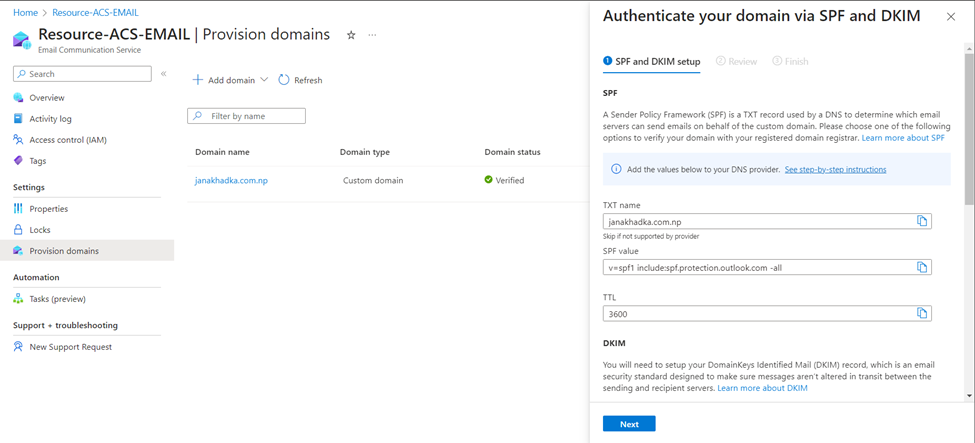
Task: Sort by Domain type column header
Action: [364, 152]
